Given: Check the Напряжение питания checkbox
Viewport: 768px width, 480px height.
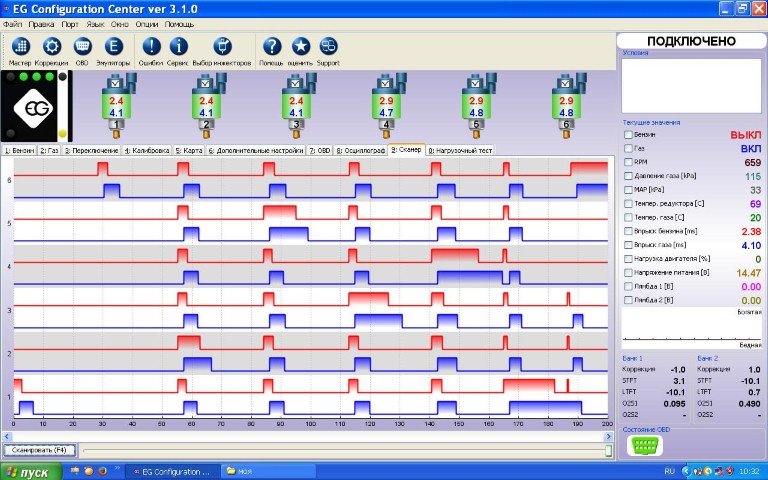Looking at the screenshot, I should coord(628,272).
